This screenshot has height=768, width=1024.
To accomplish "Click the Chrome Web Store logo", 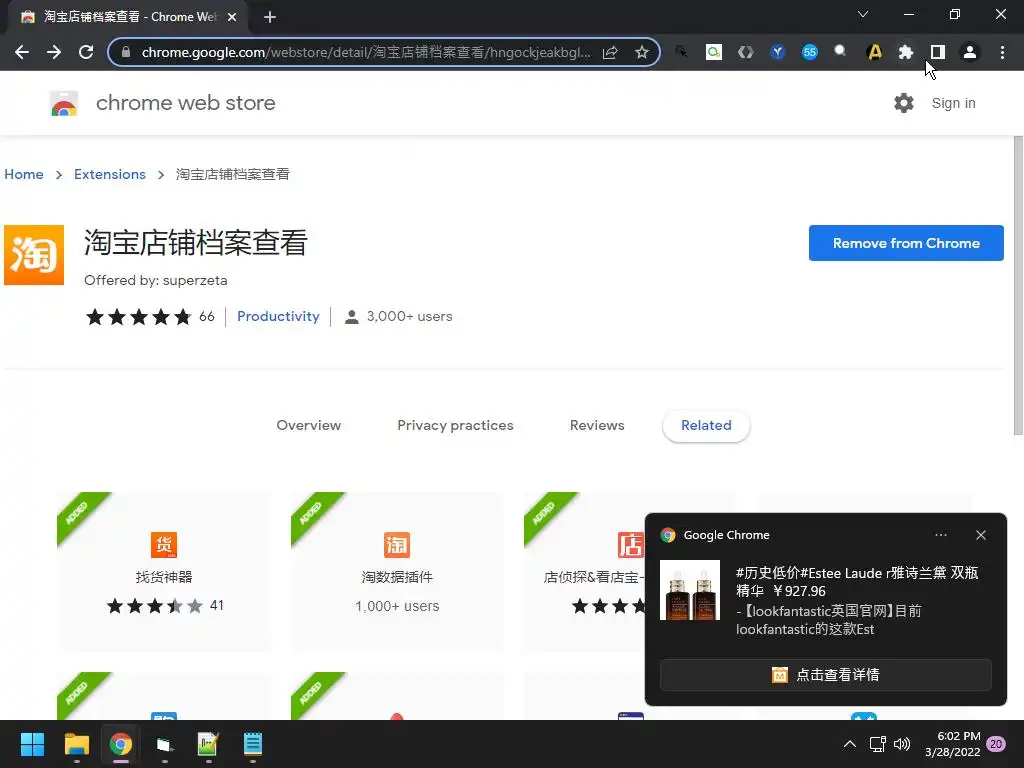I will tap(64, 103).
